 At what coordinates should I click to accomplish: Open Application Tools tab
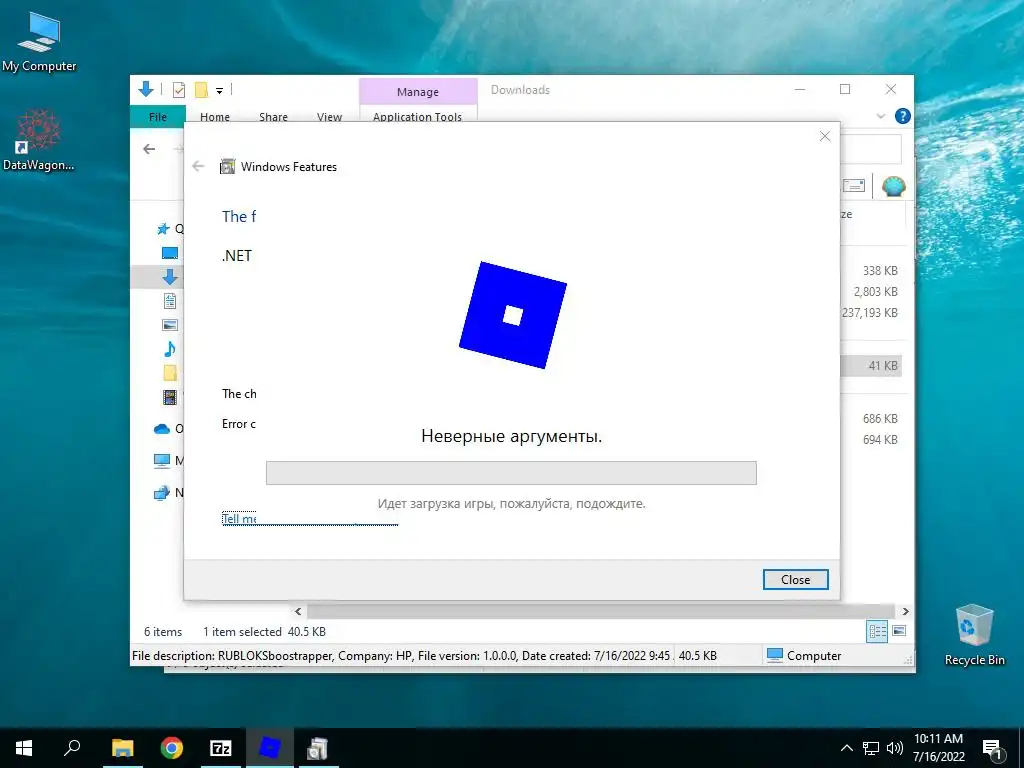pyautogui.click(x=417, y=116)
